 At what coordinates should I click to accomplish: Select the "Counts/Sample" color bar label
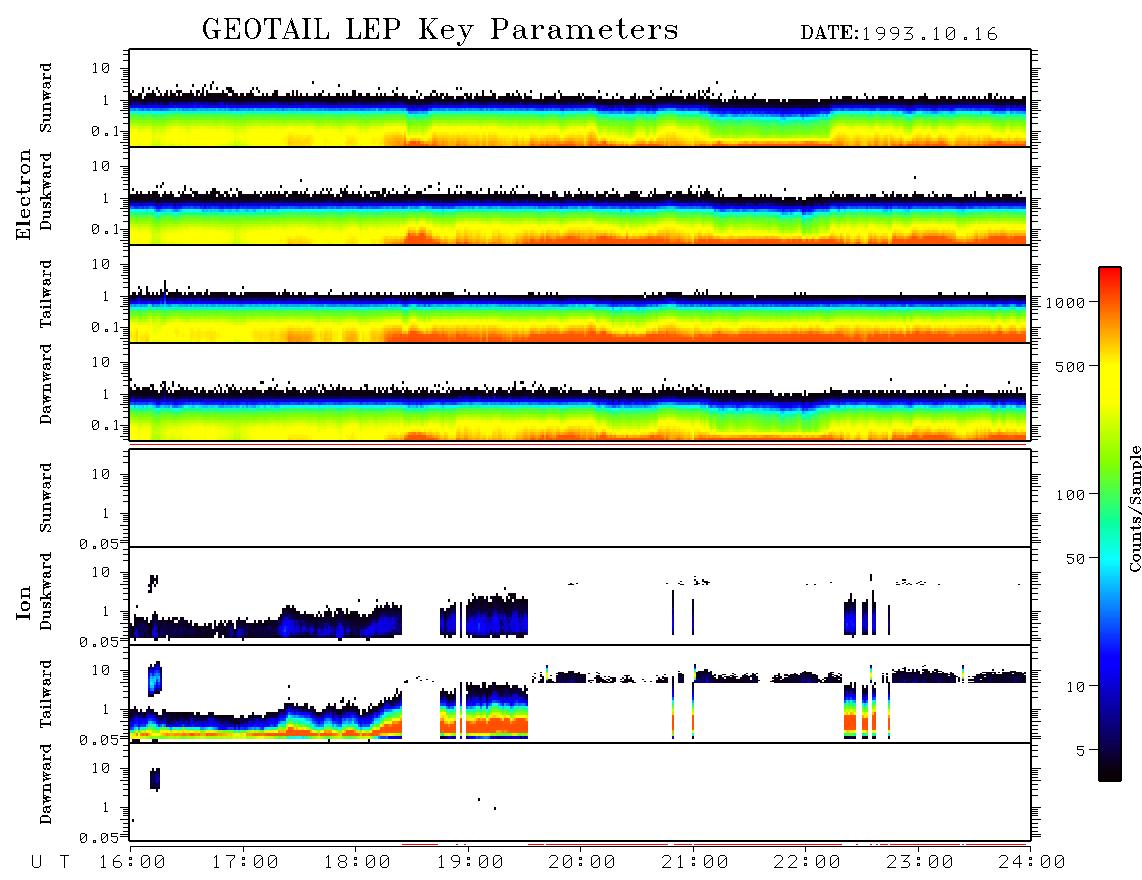pos(1135,508)
